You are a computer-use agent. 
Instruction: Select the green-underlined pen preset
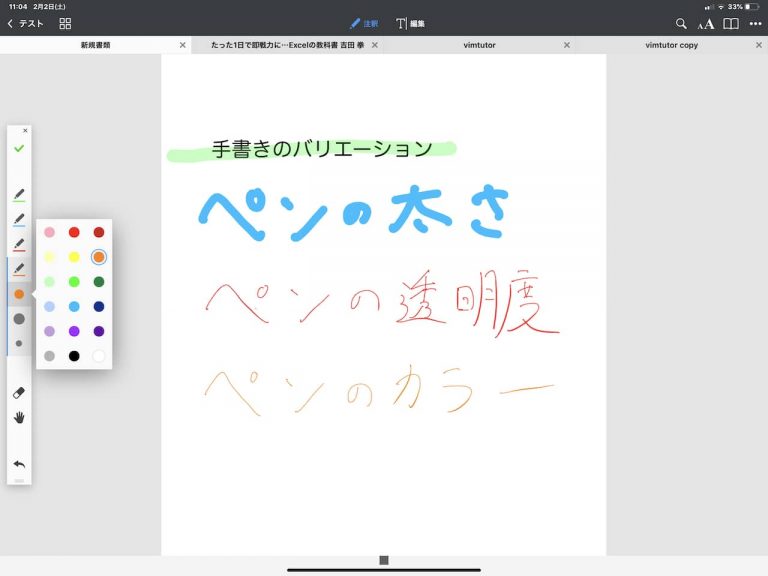[19, 195]
